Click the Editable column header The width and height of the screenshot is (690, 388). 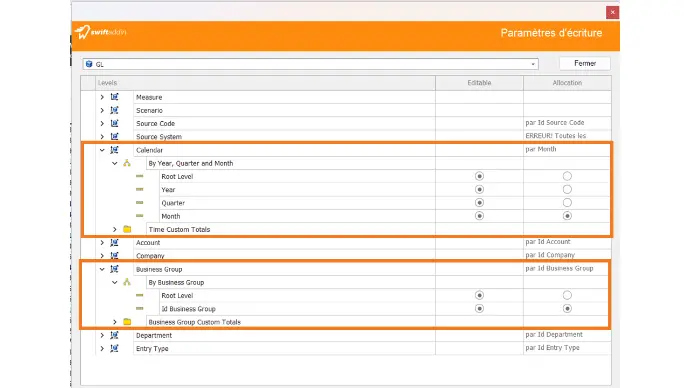(x=479, y=83)
